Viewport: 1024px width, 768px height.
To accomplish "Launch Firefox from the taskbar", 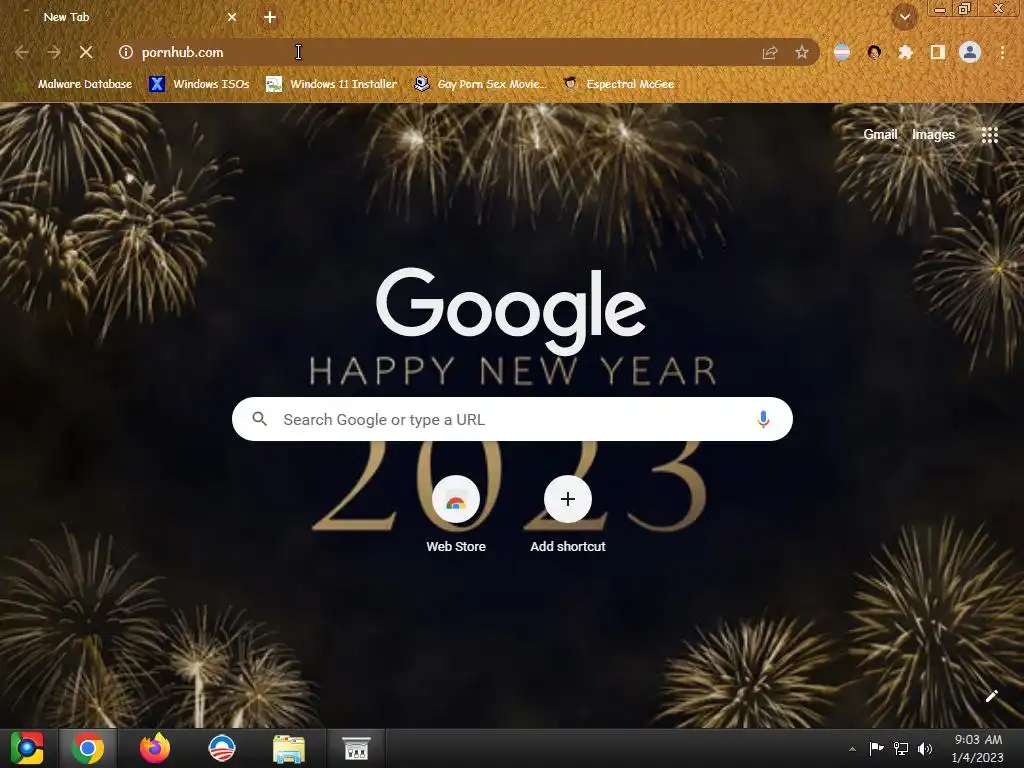I will (x=155, y=748).
